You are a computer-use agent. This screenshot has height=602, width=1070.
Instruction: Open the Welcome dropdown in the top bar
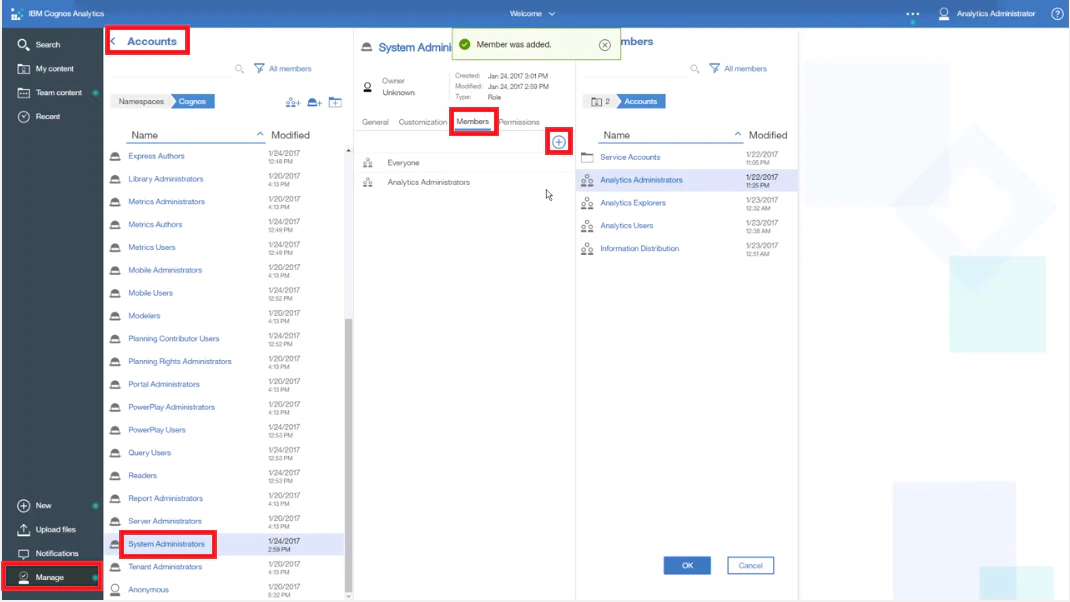point(532,14)
